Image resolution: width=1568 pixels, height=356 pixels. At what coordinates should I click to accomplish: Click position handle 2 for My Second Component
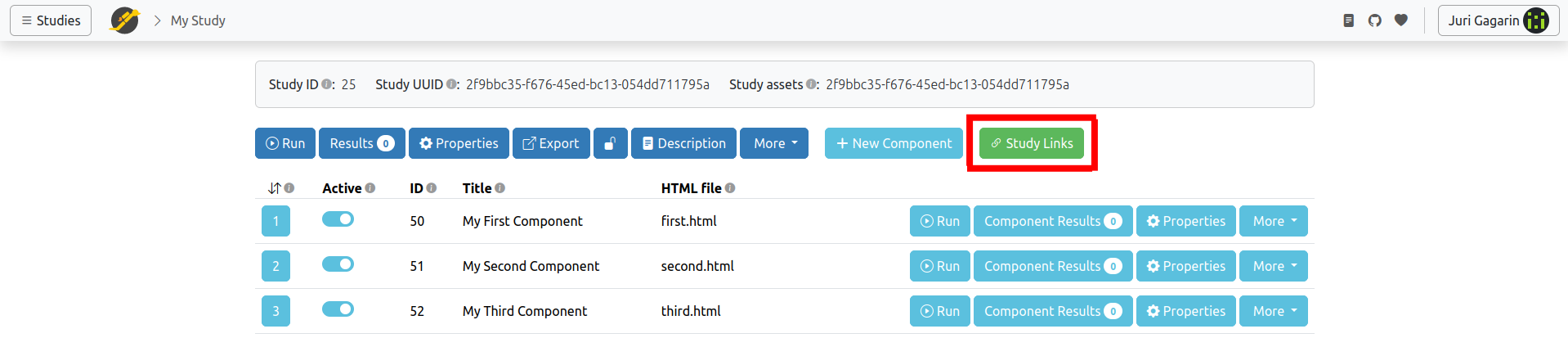[x=276, y=266]
